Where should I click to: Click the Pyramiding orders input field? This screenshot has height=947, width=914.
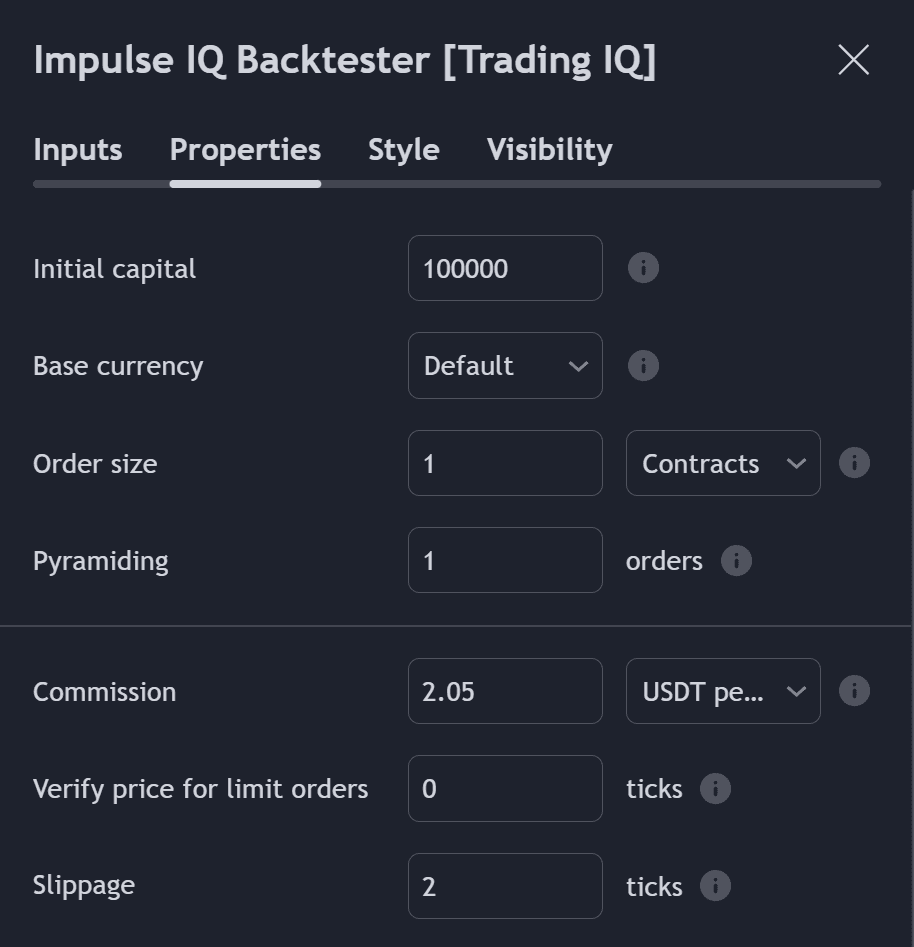pyautogui.click(x=505, y=560)
